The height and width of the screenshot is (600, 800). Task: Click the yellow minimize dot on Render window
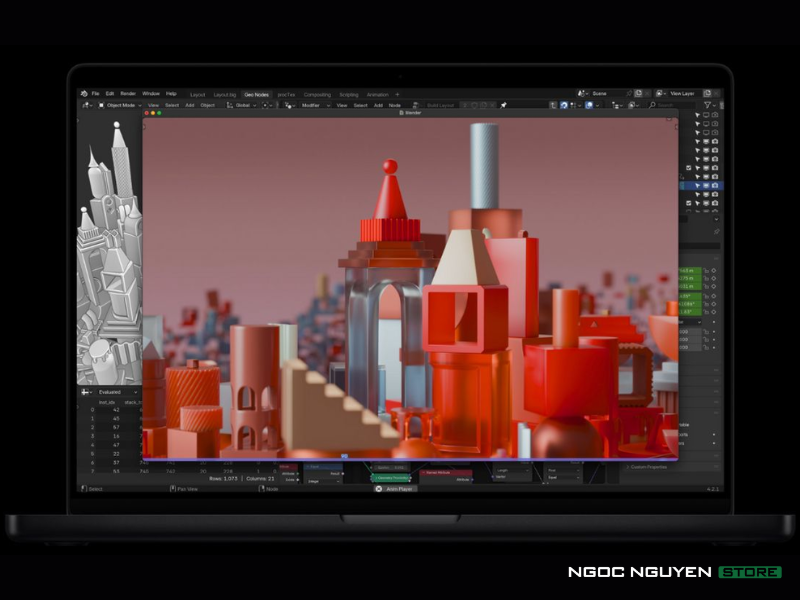click(152, 113)
